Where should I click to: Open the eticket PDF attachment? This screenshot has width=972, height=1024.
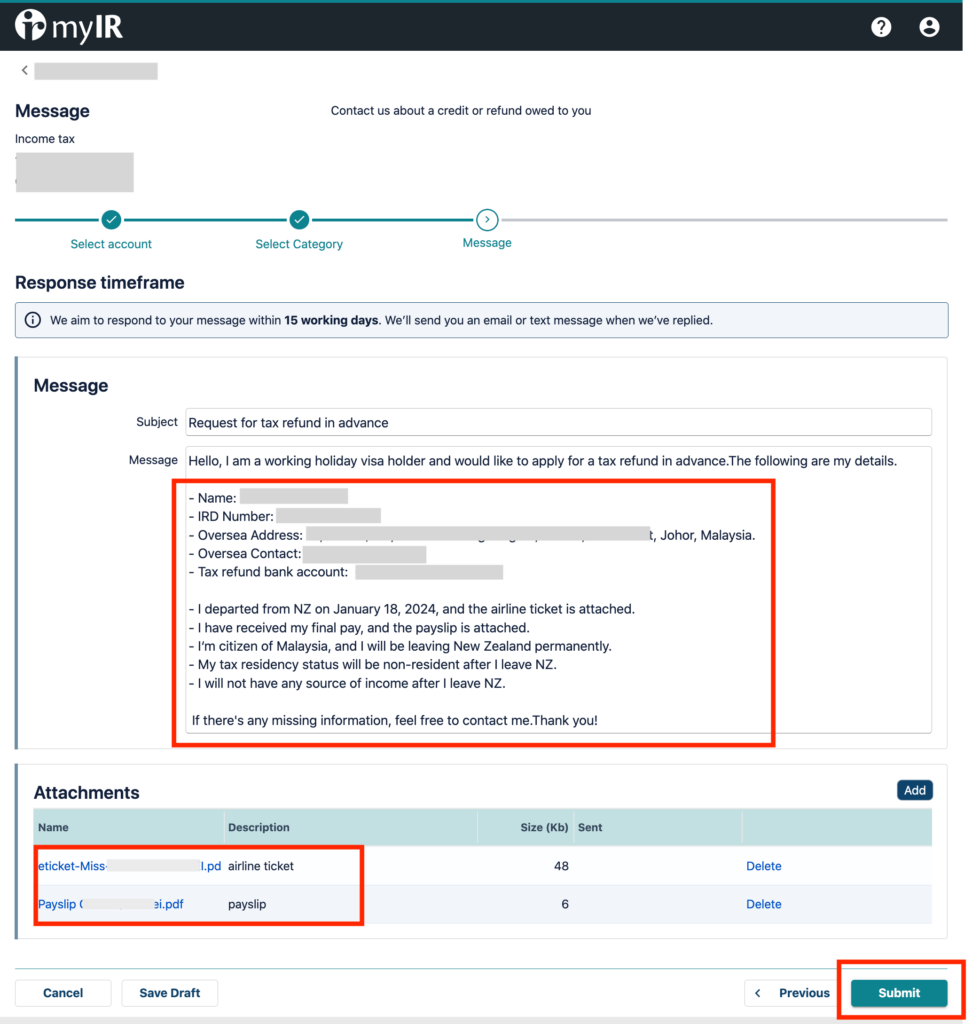(x=129, y=866)
